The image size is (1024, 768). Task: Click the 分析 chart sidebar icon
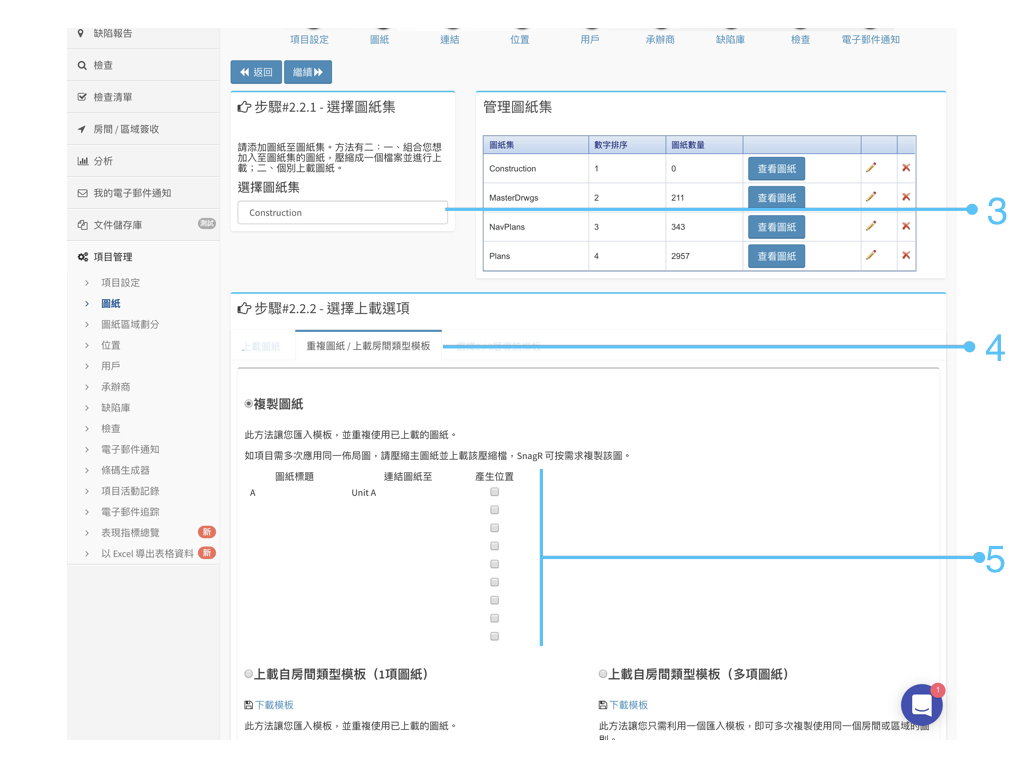(x=82, y=161)
